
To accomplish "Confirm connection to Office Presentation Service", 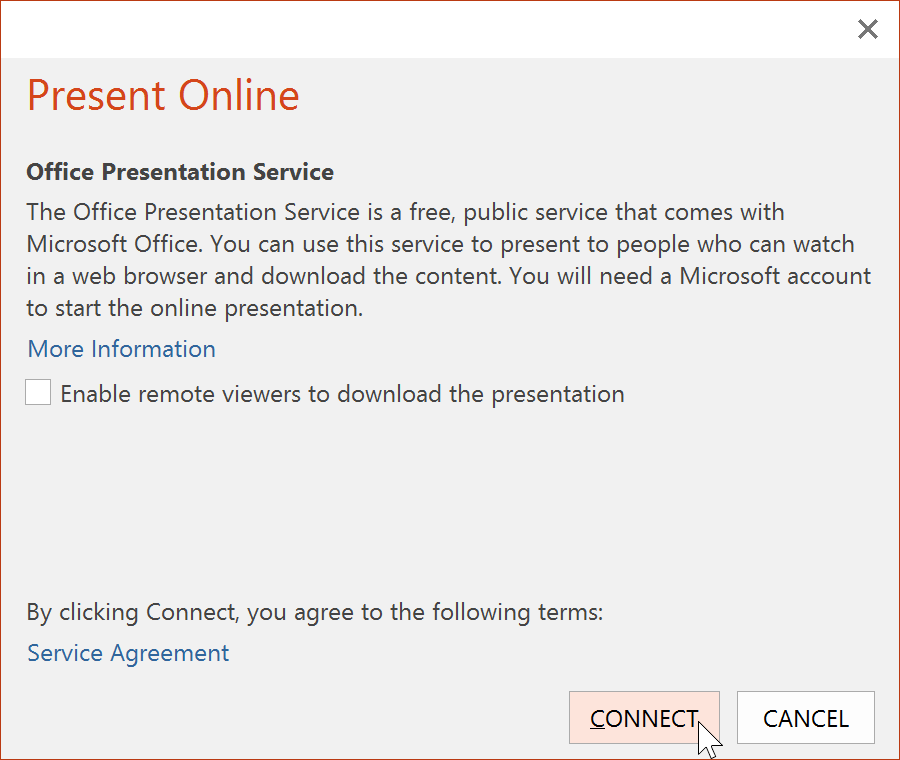I will click(644, 718).
